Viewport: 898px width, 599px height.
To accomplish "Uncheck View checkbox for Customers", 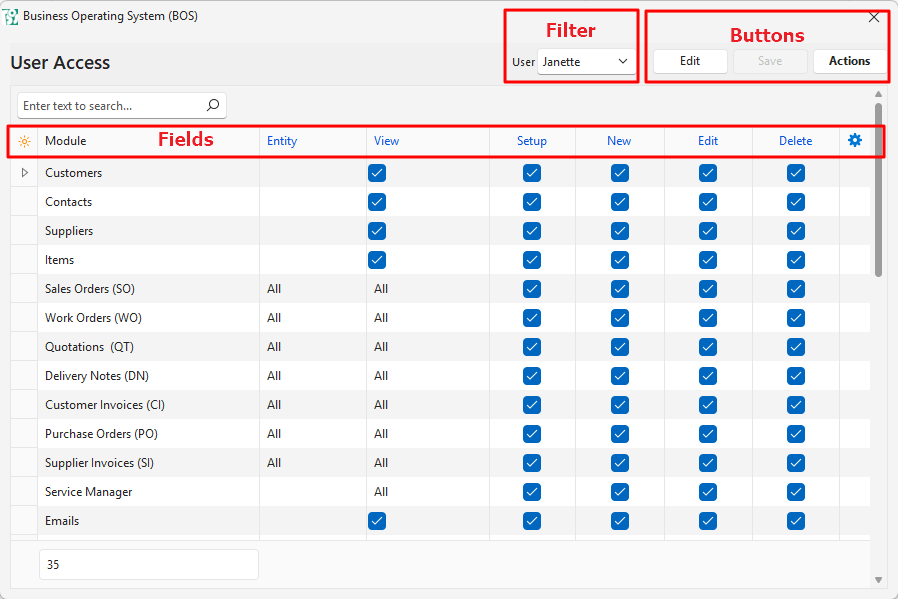I will [x=377, y=173].
